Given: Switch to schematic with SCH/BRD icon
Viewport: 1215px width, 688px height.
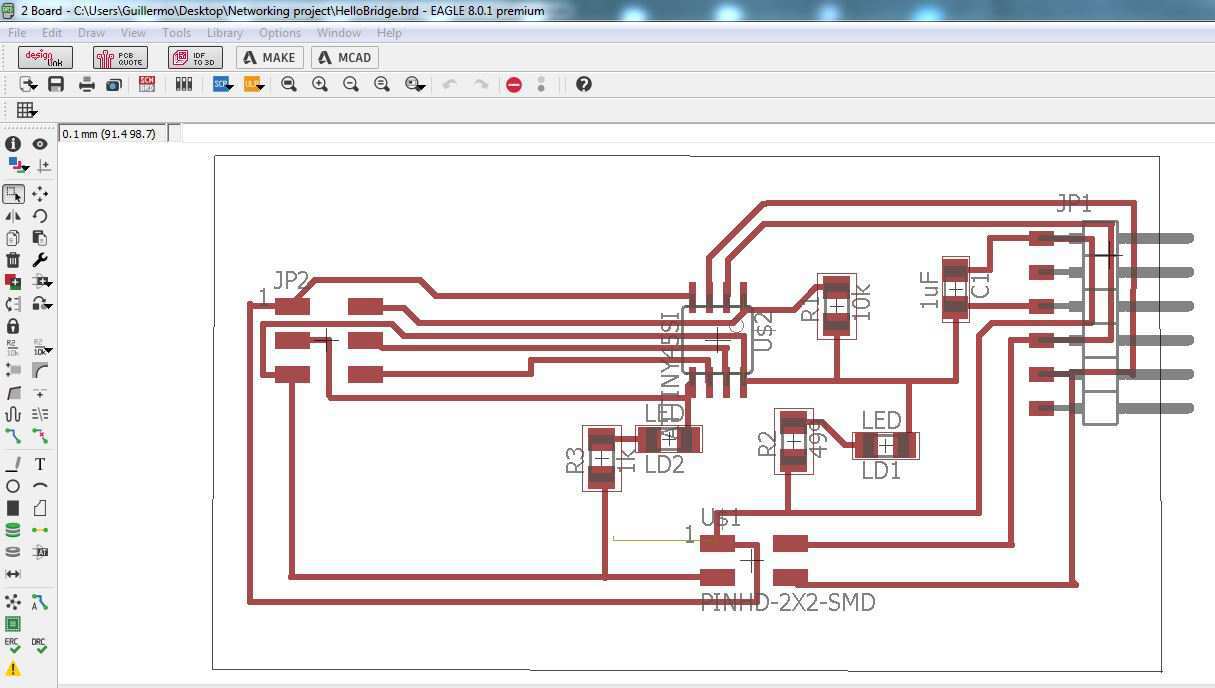Looking at the screenshot, I should click(x=147, y=85).
